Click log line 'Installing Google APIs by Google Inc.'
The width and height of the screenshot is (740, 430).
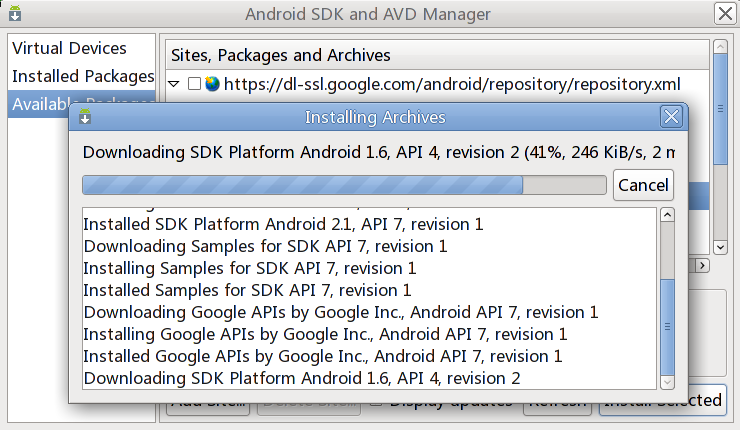[325, 334]
